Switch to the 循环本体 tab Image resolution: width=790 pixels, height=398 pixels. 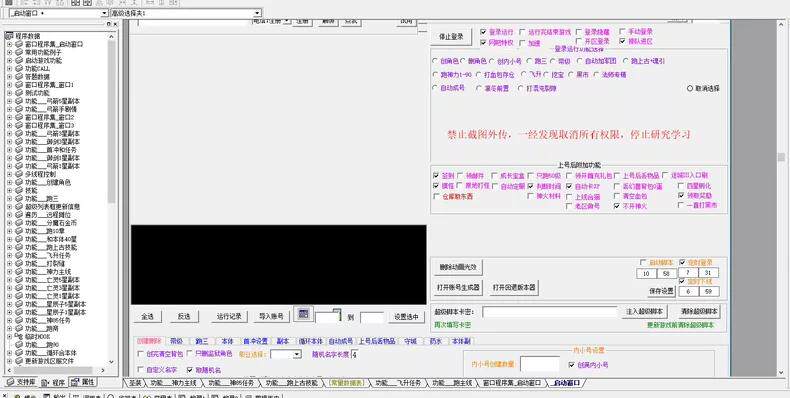coord(310,341)
